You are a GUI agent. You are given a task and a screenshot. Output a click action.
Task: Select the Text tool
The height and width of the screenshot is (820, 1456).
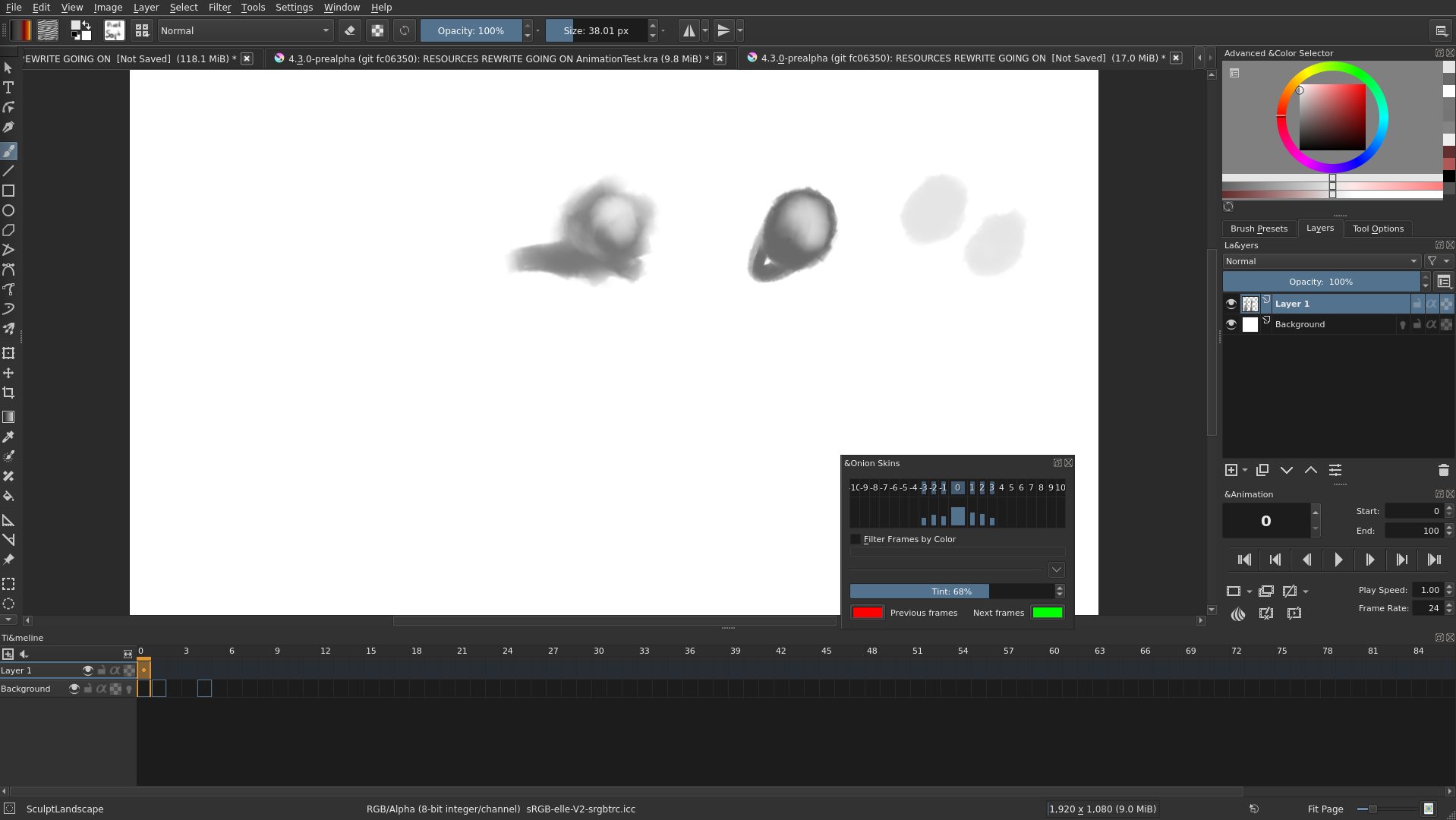click(8, 87)
